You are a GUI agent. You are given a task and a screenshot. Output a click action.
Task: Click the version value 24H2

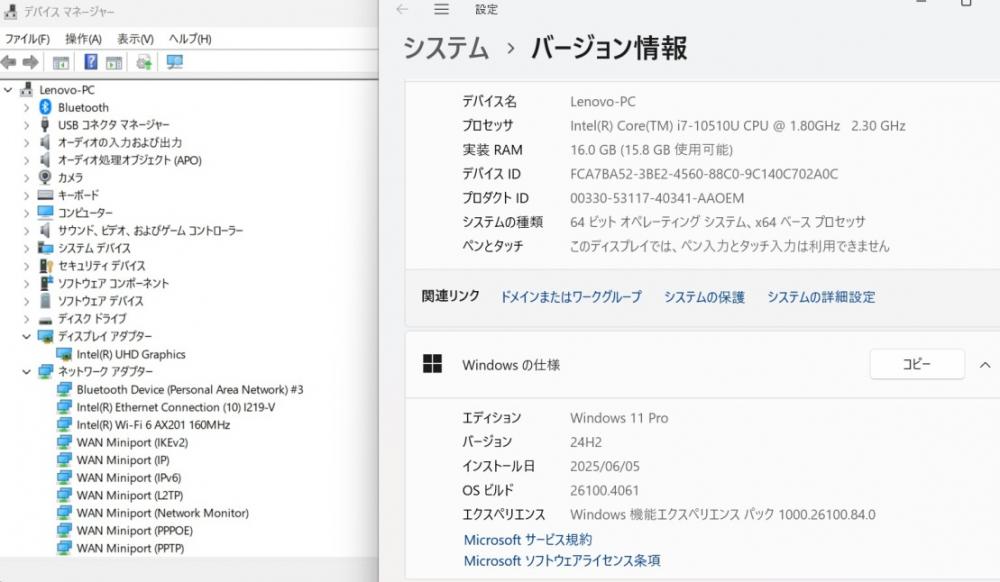[586, 442]
